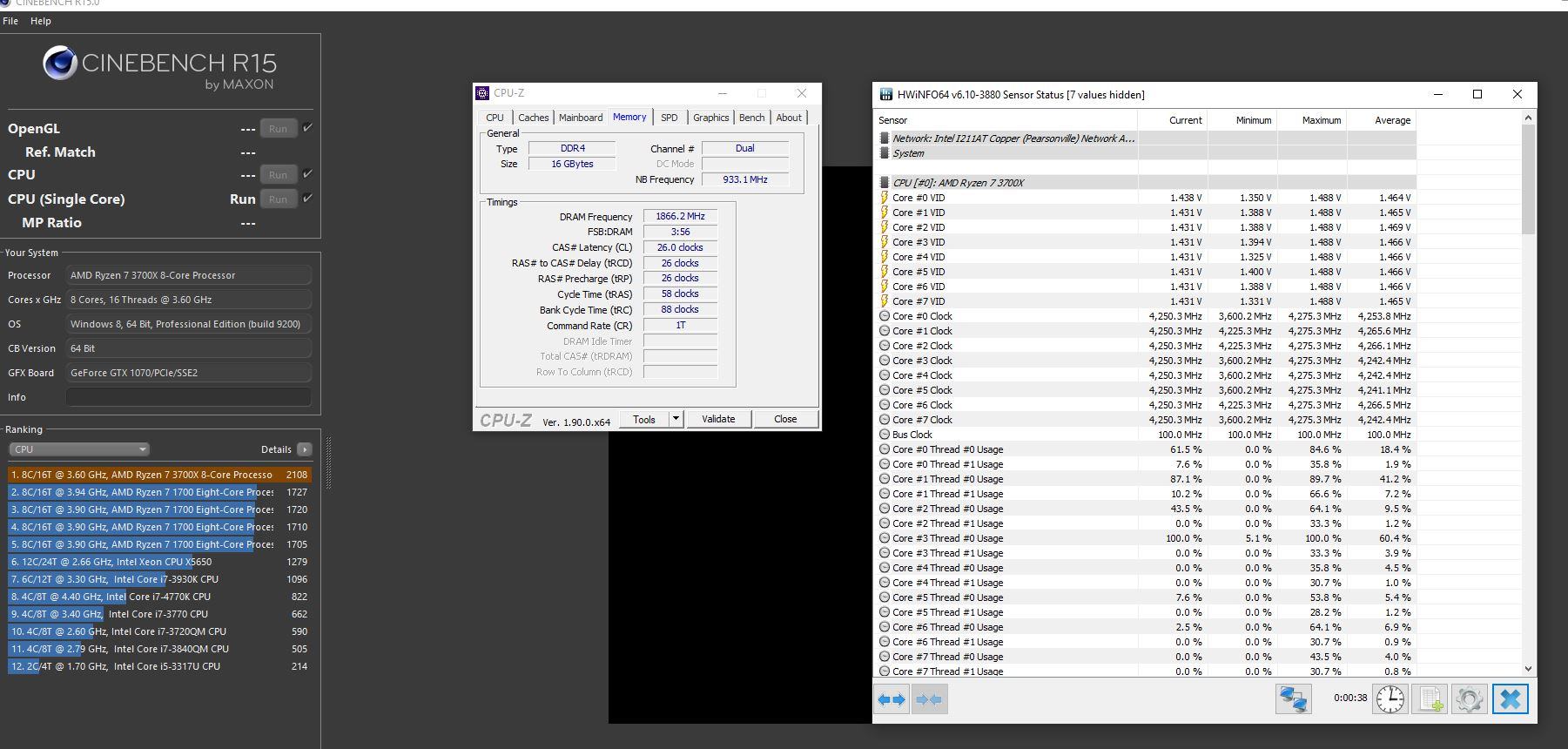Click the Tools button in CPU-Z
Screen dimensions: 1568x749
(x=644, y=419)
